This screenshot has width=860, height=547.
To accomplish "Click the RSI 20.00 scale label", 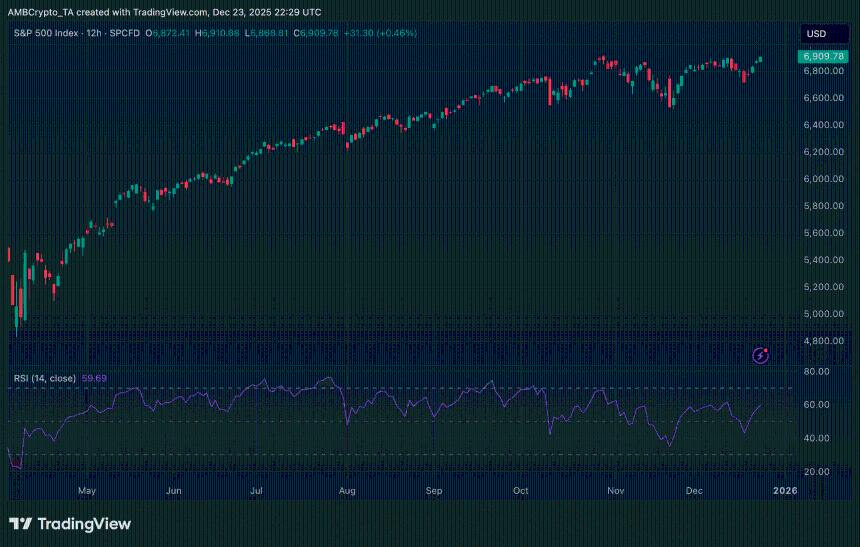I will [814, 472].
